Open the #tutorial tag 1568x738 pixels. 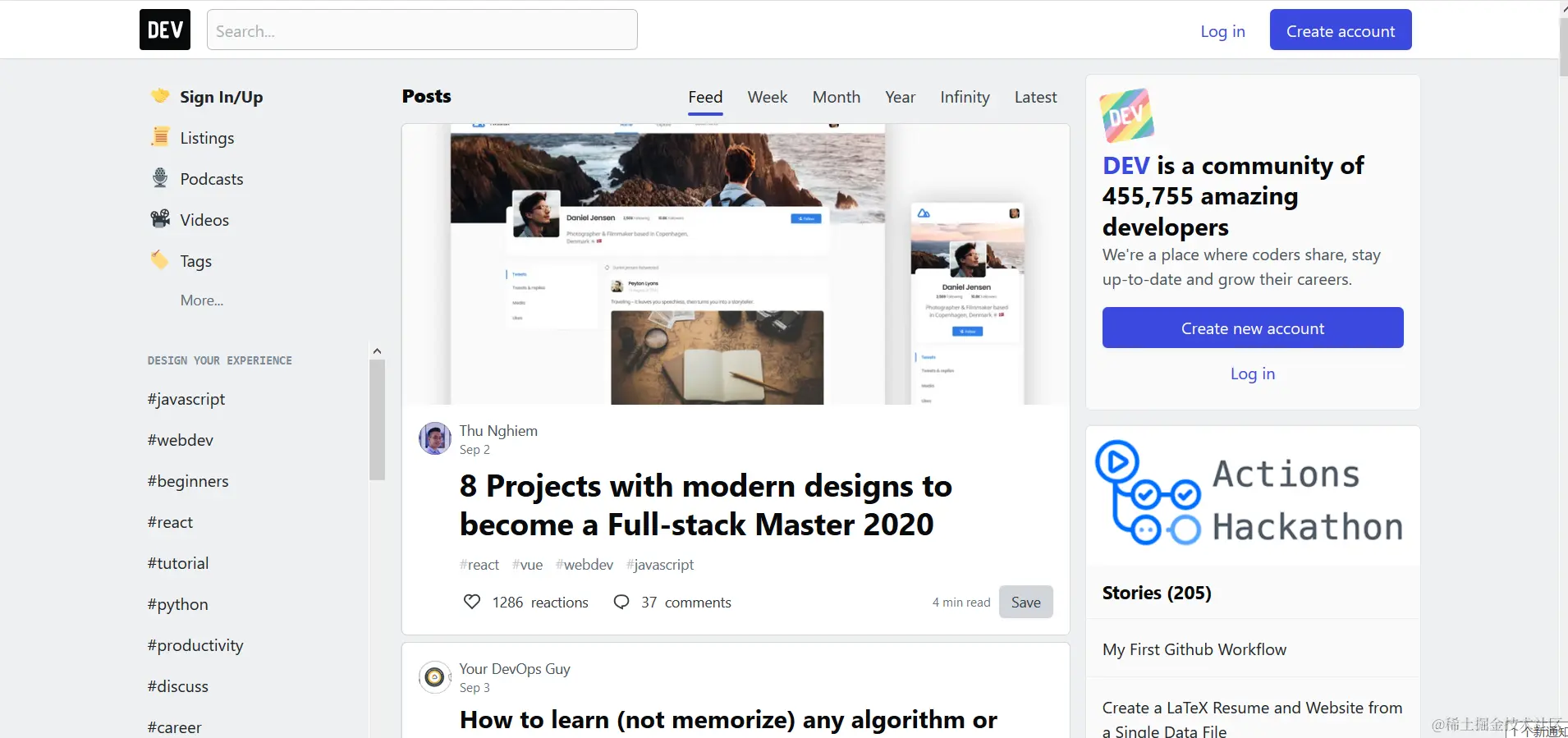(178, 563)
